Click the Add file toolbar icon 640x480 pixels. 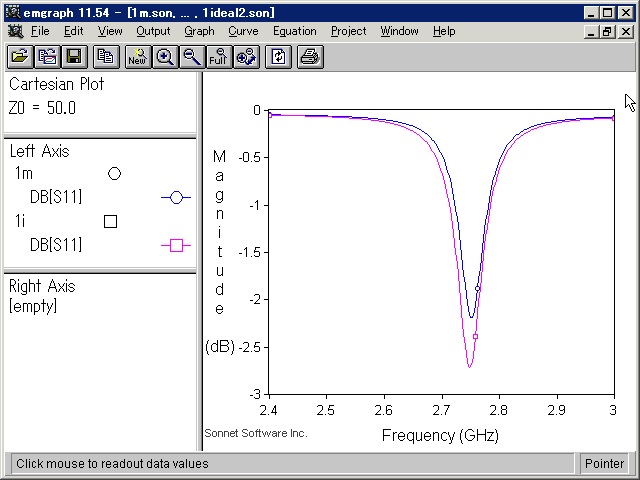(x=47, y=57)
